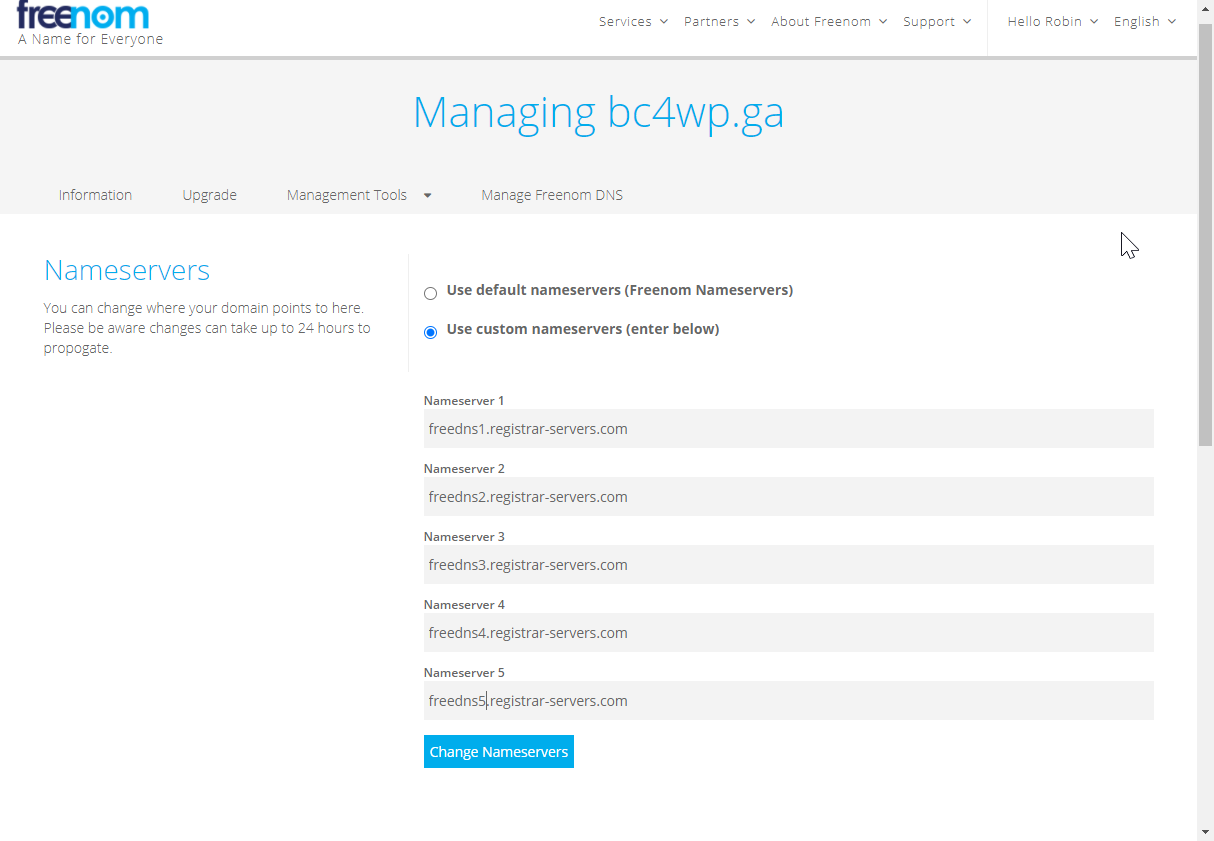Expand the Support menu

936,22
